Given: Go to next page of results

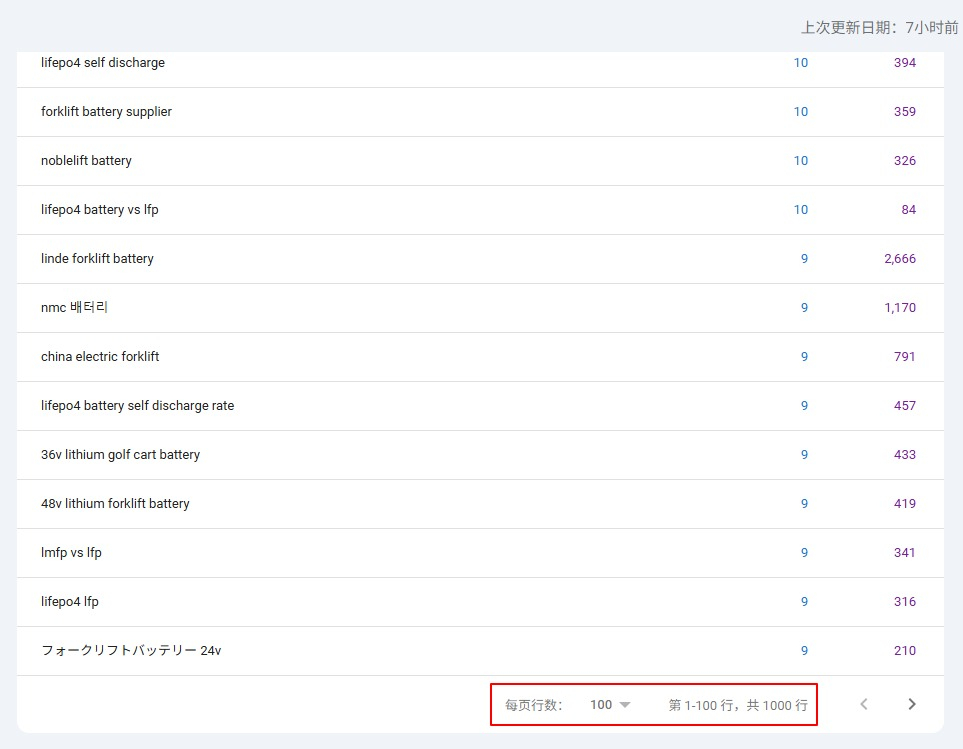Looking at the screenshot, I should tap(911, 704).
